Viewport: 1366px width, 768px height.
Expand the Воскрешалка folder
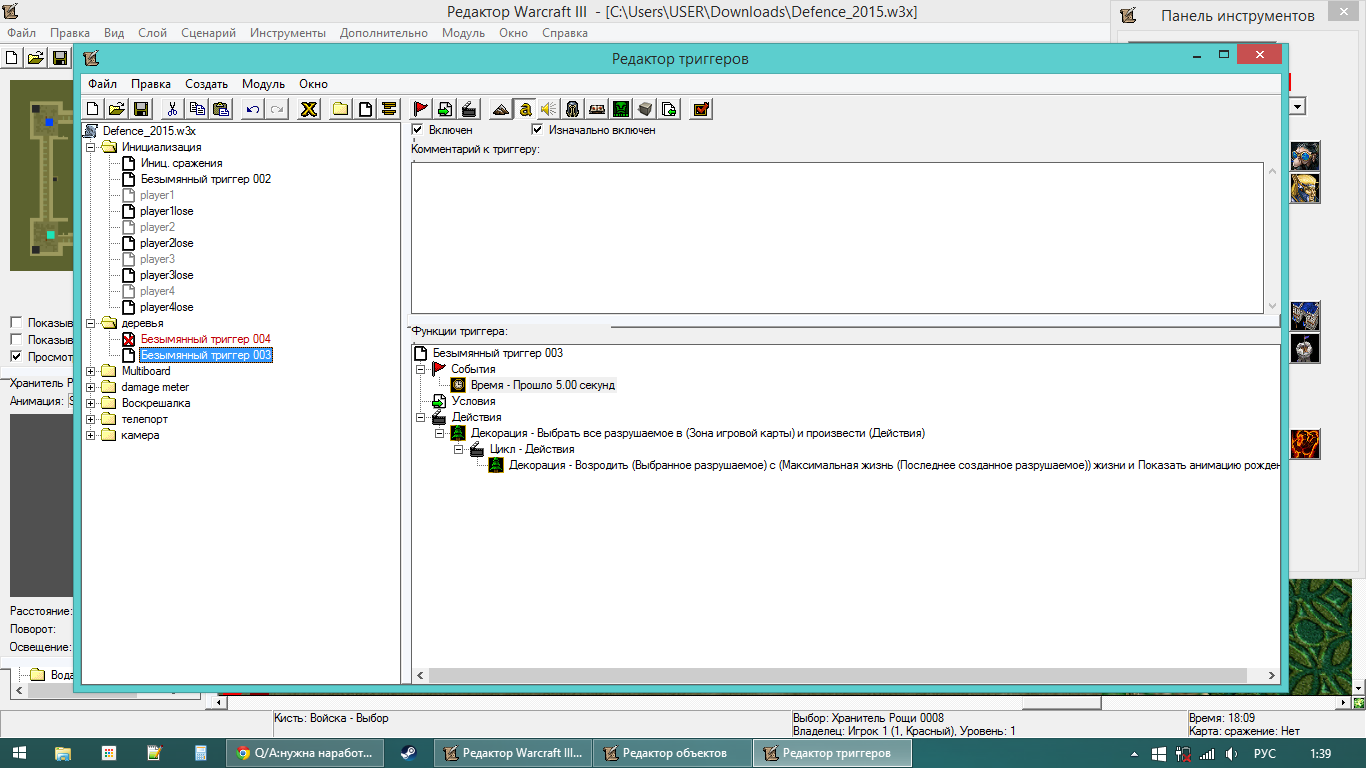[x=91, y=403]
